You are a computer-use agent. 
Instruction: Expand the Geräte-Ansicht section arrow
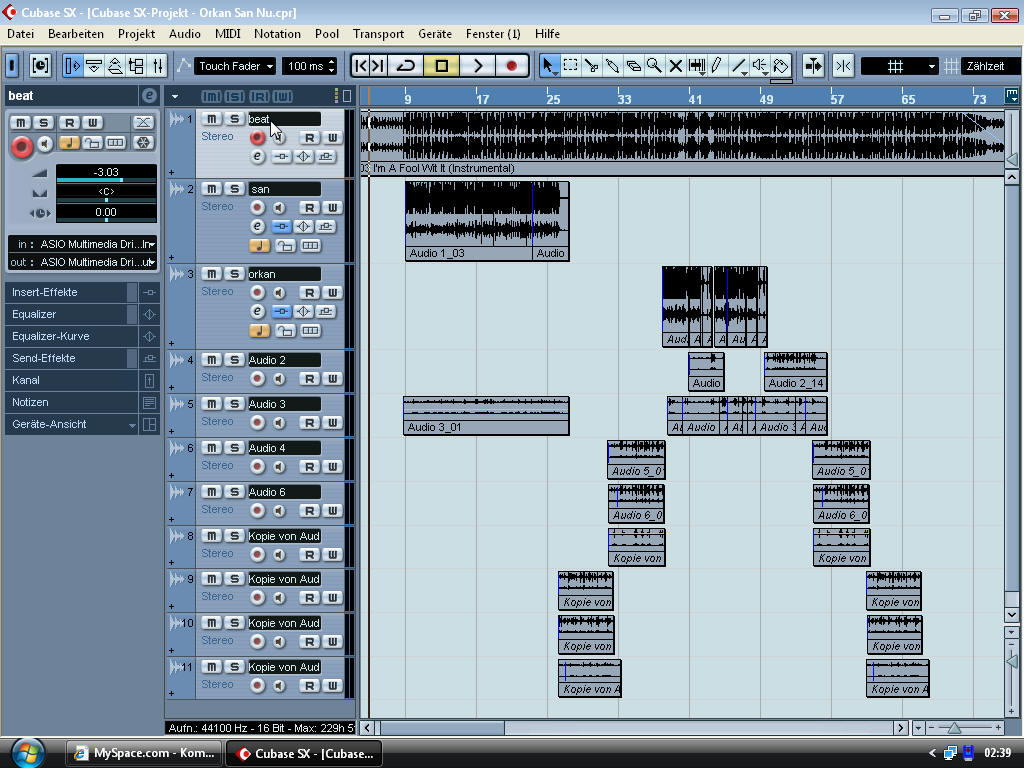click(133, 425)
